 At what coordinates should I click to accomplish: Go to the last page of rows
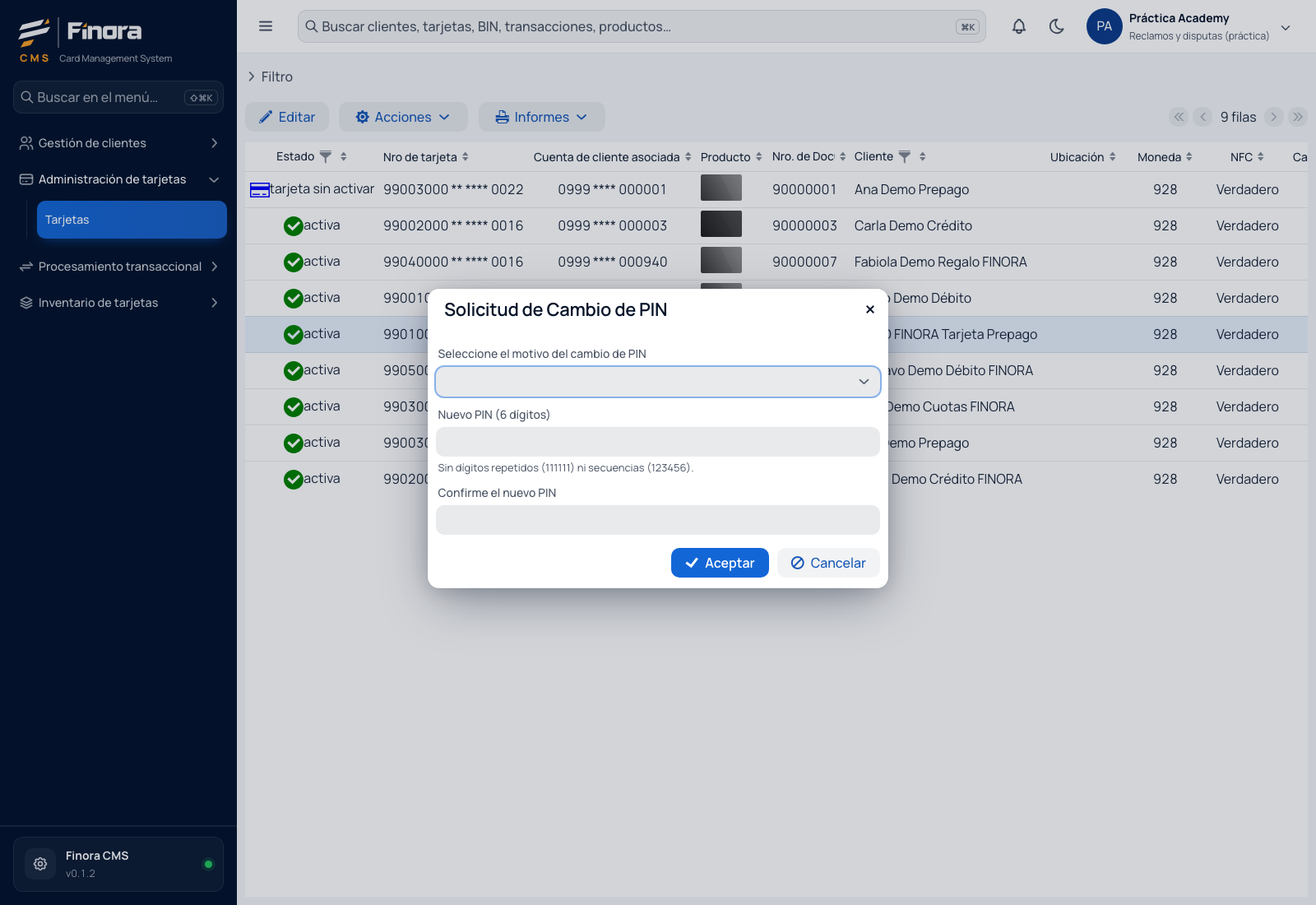click(1298, 117)
